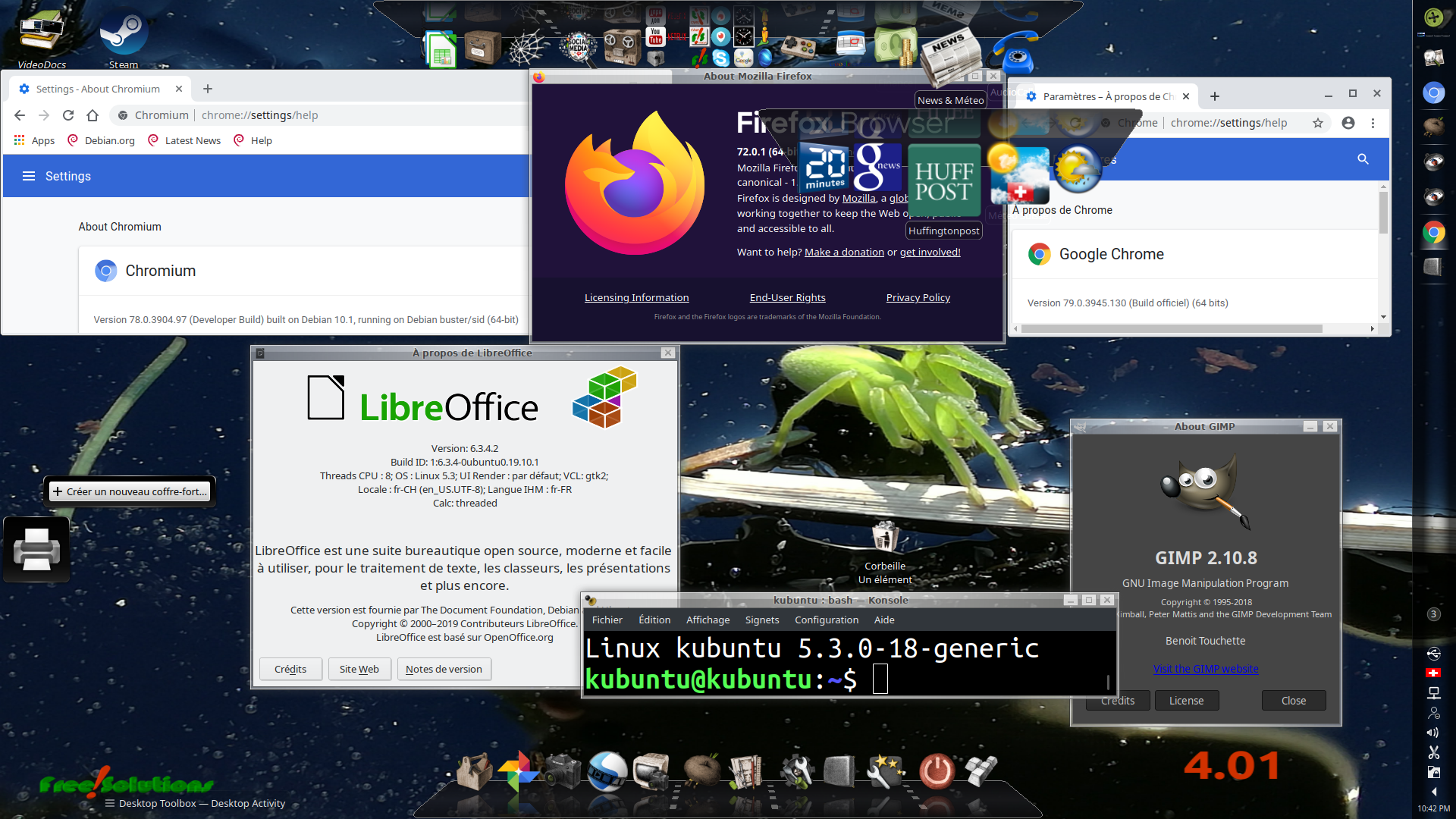The width and height of the screenshot is (1456, 819).
Task: Open the Periscope icon in top dock
Action: point(721,36)
